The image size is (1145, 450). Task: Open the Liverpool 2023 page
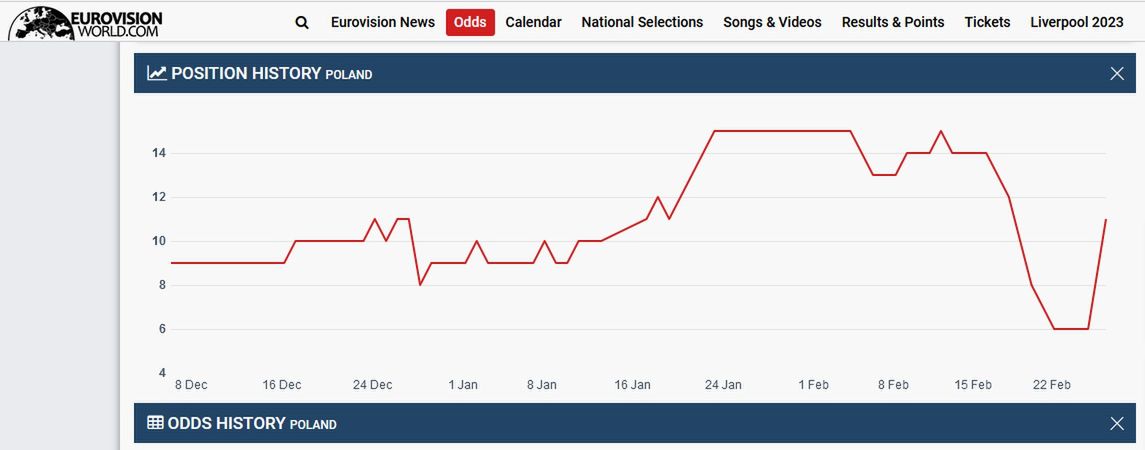point(1076,22)
